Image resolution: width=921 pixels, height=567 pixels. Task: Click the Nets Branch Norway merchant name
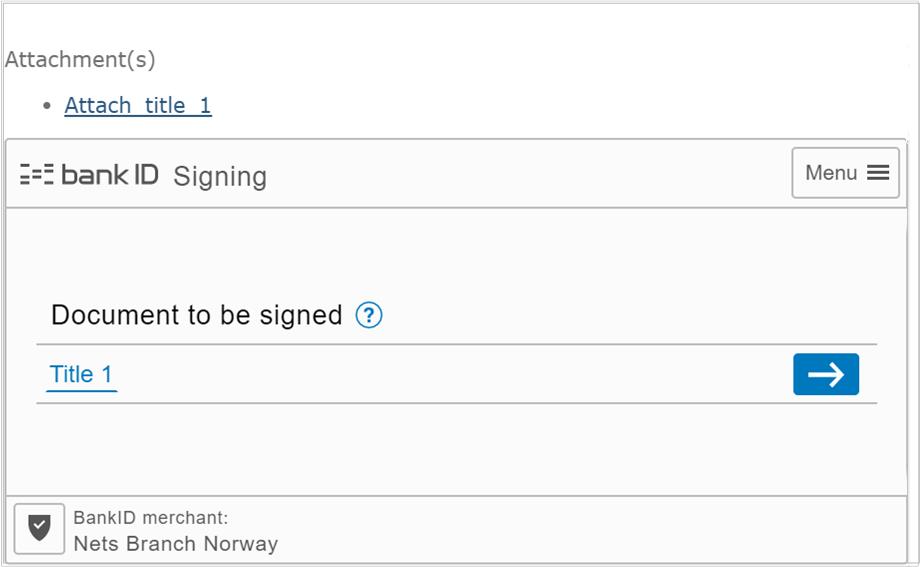176,543
